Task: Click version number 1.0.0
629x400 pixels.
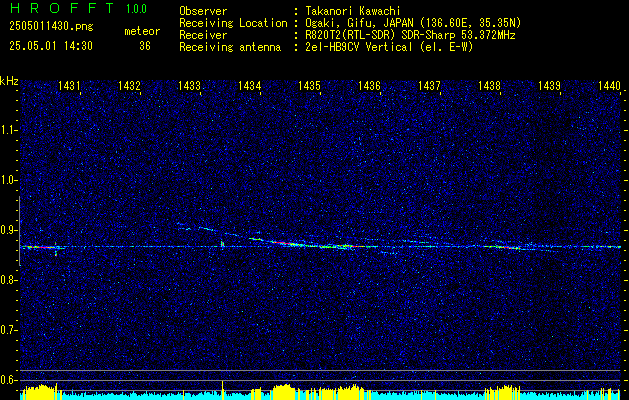Action: (136, 8)
